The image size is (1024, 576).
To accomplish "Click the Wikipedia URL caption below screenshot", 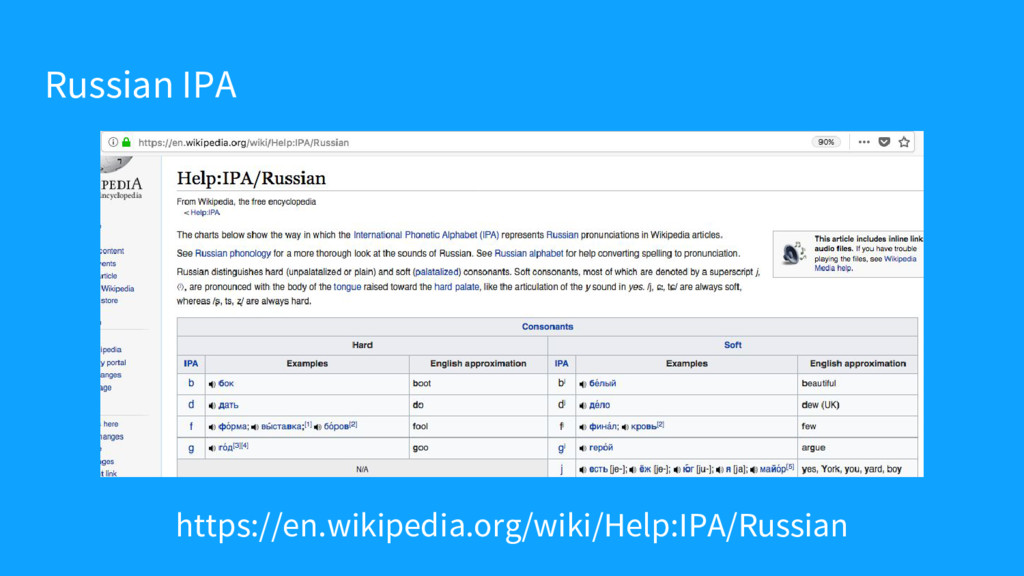I will point(512,525).
